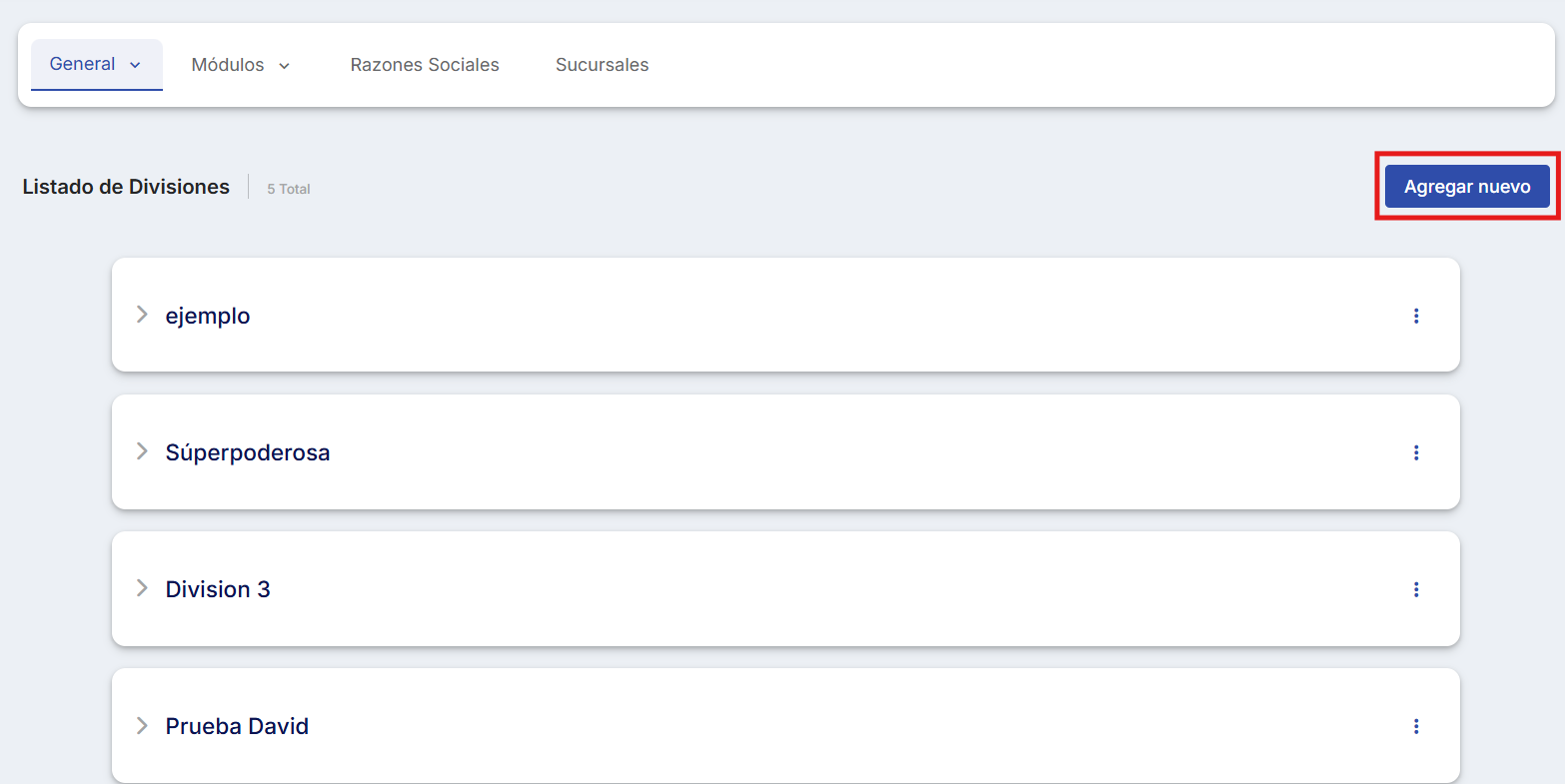
Task: Select the Prueba David division label
Action: click(x=237, y=726)
